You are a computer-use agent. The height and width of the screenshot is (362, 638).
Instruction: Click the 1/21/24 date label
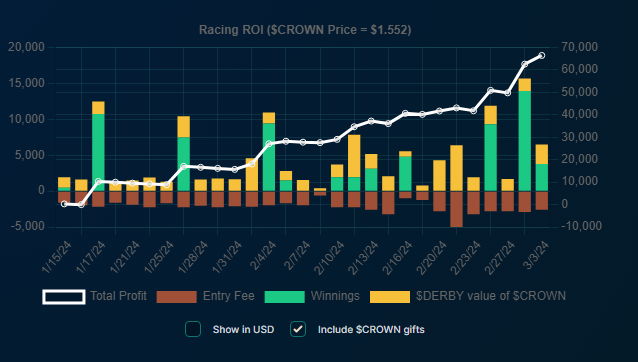point(125,257)
